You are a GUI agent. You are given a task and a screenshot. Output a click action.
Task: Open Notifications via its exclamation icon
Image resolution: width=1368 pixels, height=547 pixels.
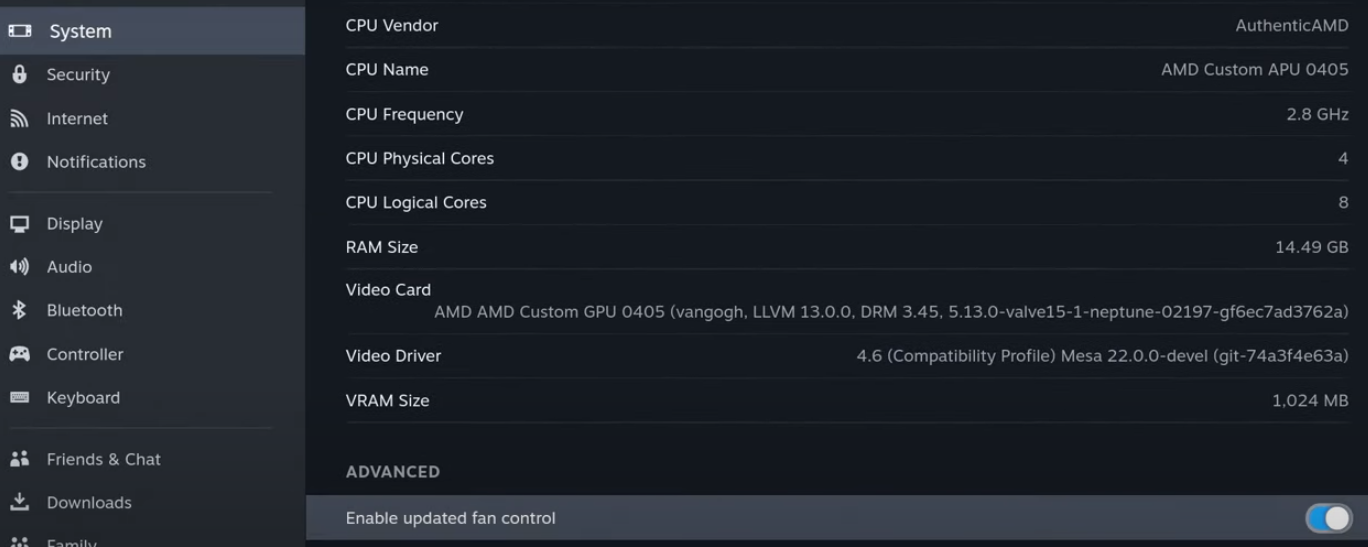pyautogui.click(x=19, y=162)
